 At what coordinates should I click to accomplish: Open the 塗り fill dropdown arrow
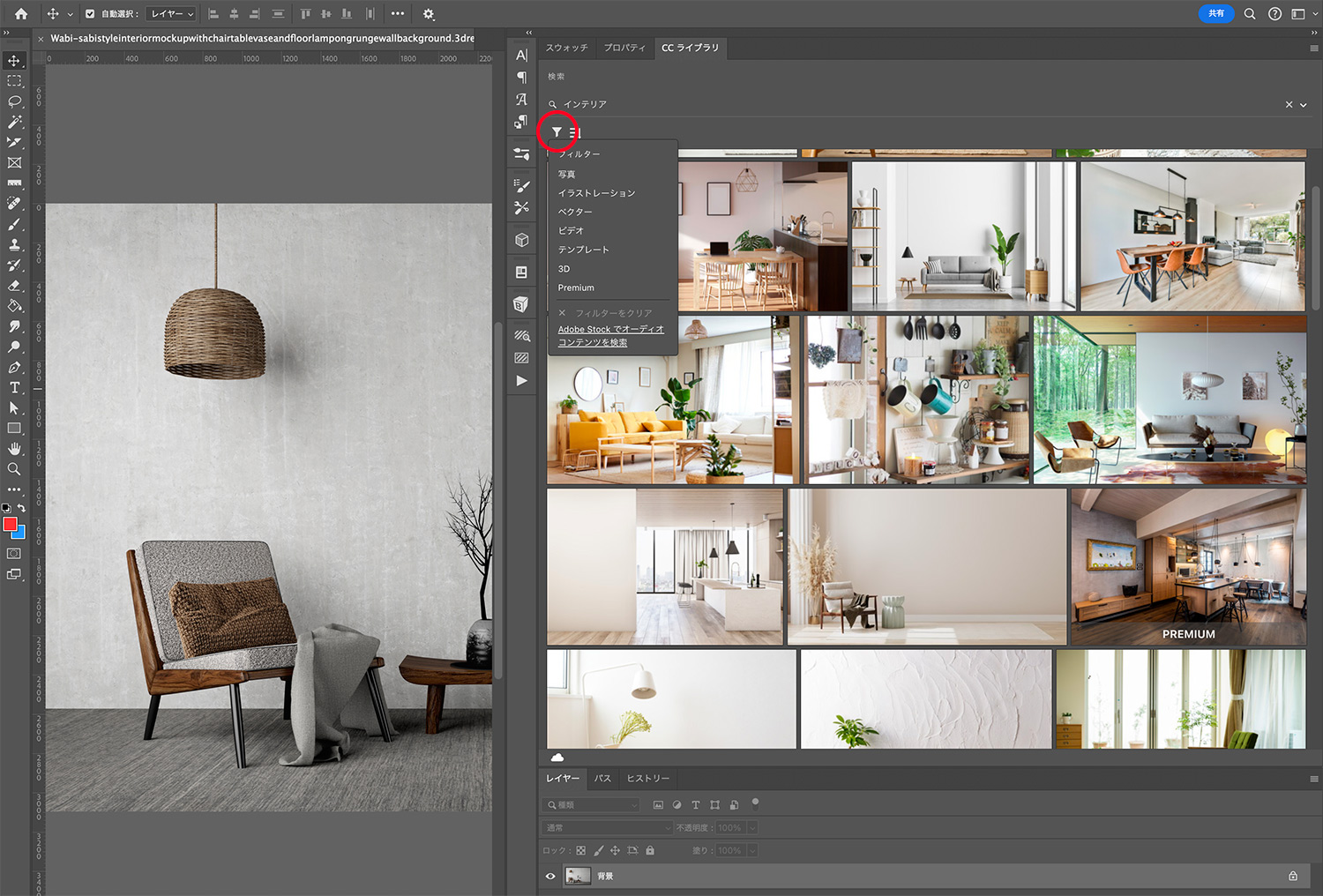[x=752, y=850]
